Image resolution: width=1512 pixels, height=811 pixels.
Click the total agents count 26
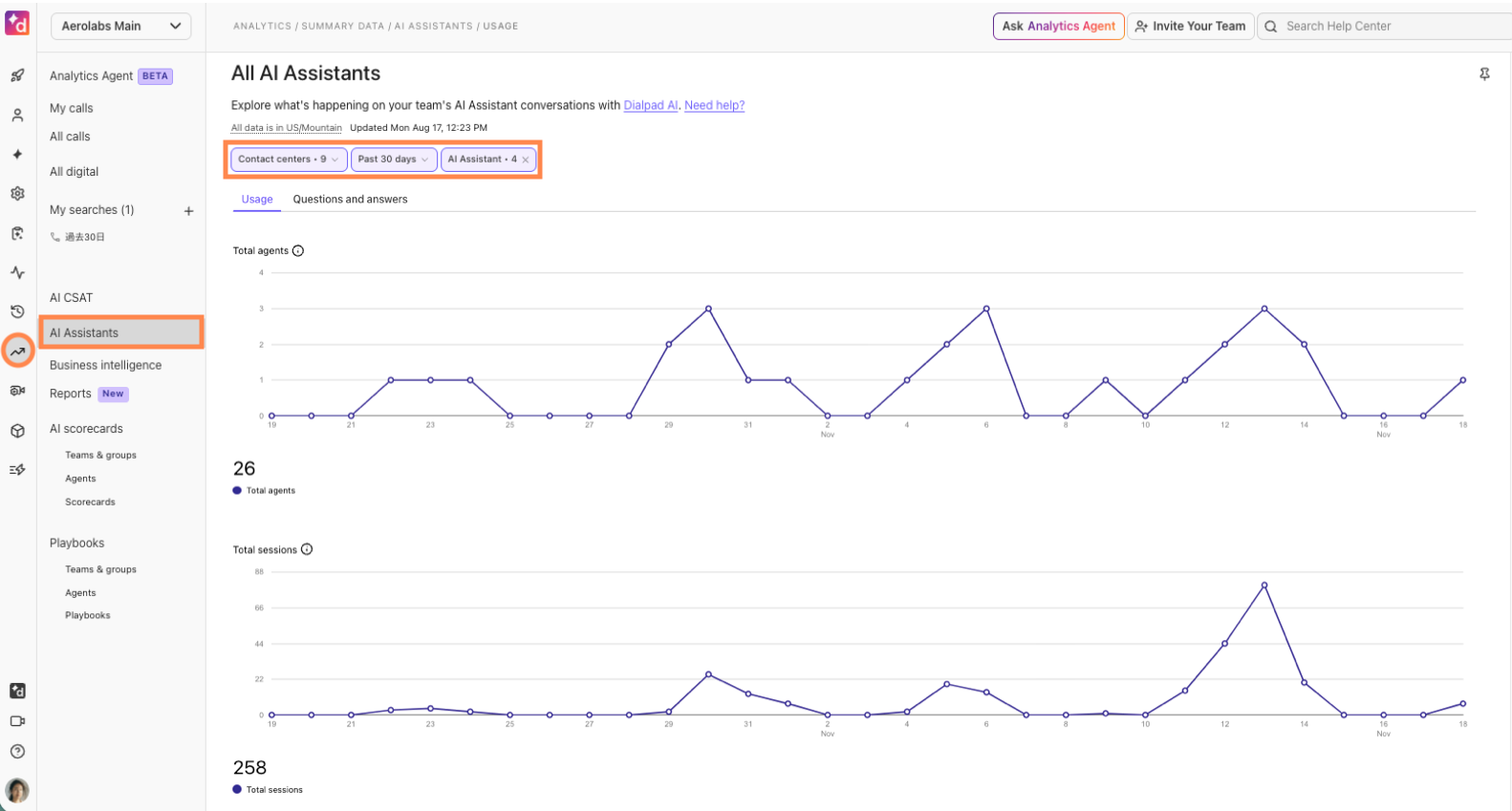[245, 469]
